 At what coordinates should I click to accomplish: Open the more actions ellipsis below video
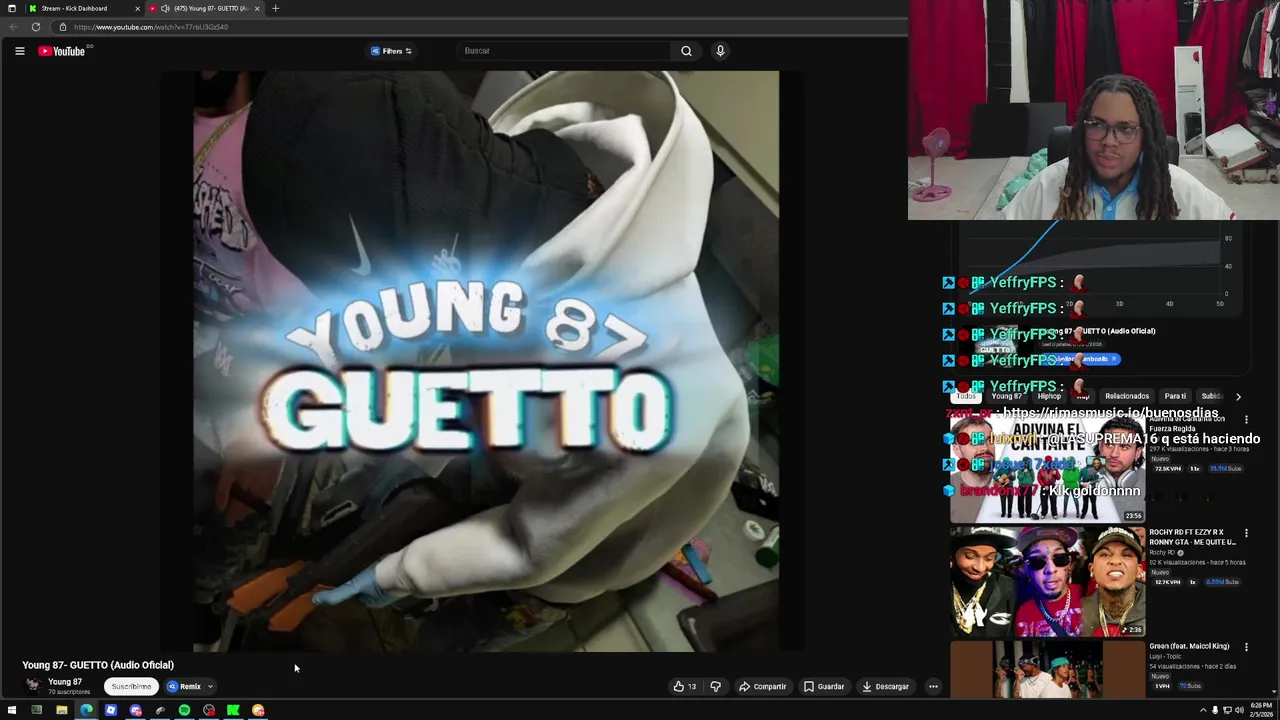pyautogui.click(x=933, y=687)
